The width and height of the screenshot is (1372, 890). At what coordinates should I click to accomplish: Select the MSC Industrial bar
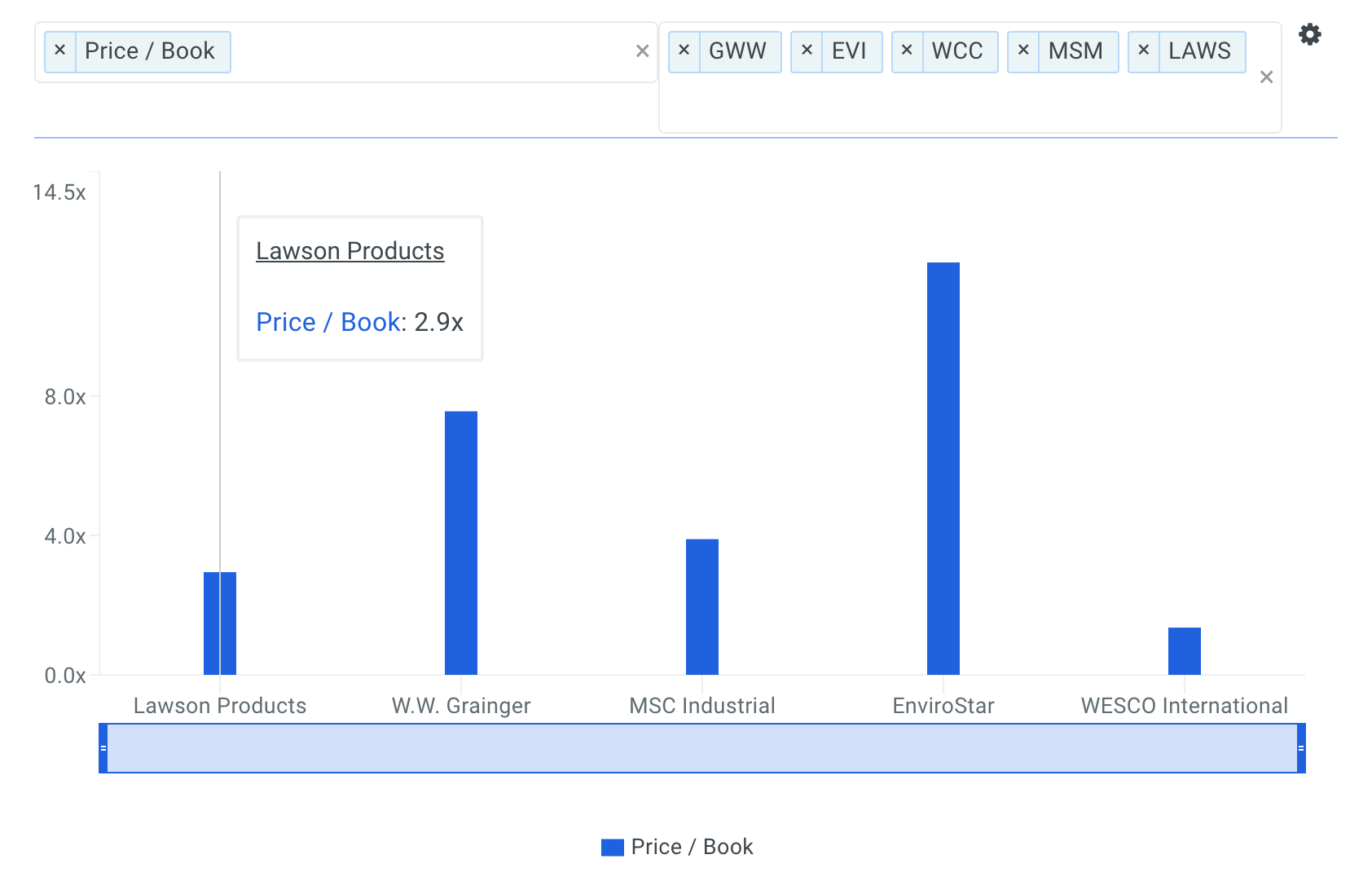[x=702, y=607]
